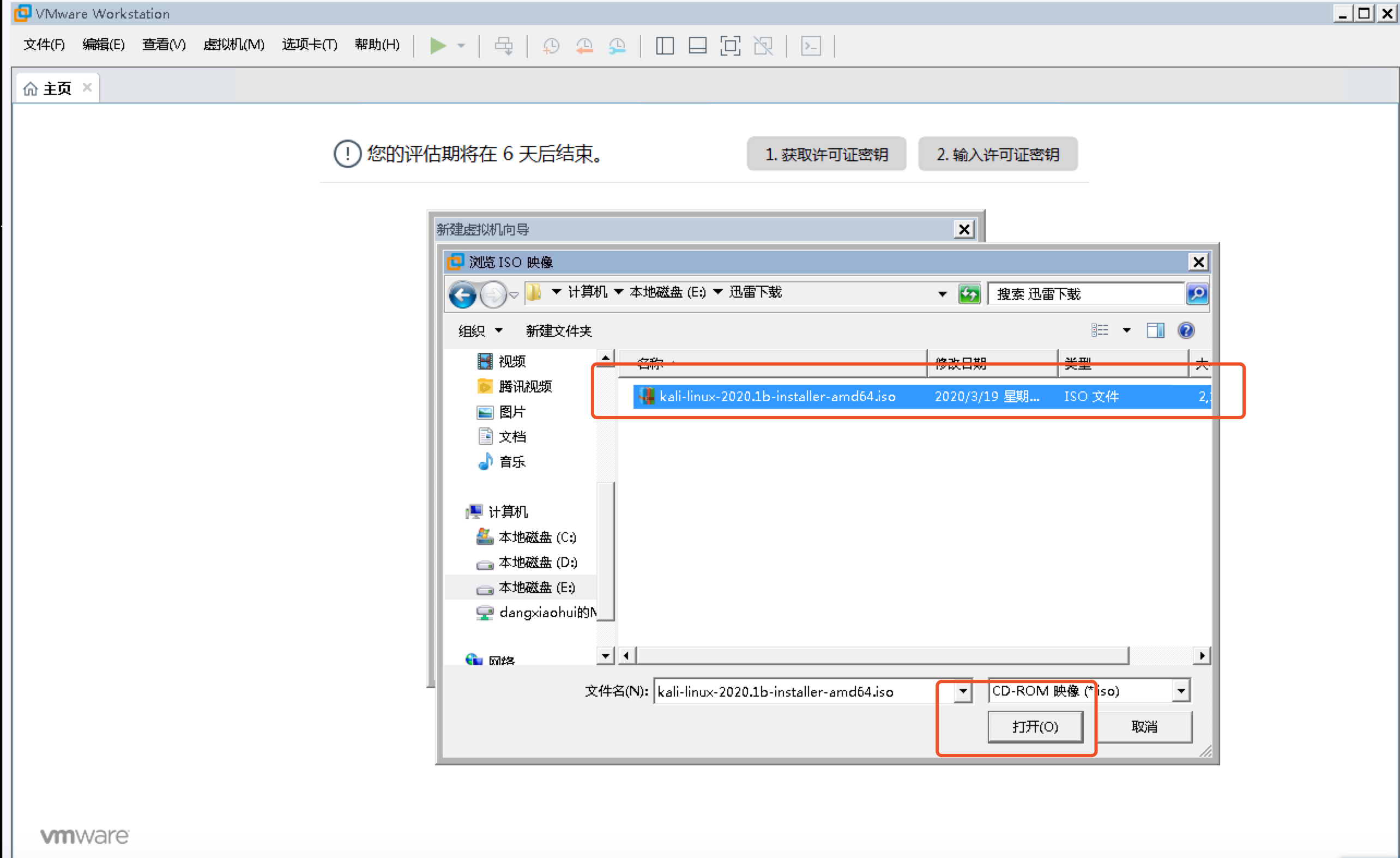Image resolution: width=1400 pixels, height=858 pixels.
Task: Expand the power options dropdown arrow
Action: click(461, 45)
